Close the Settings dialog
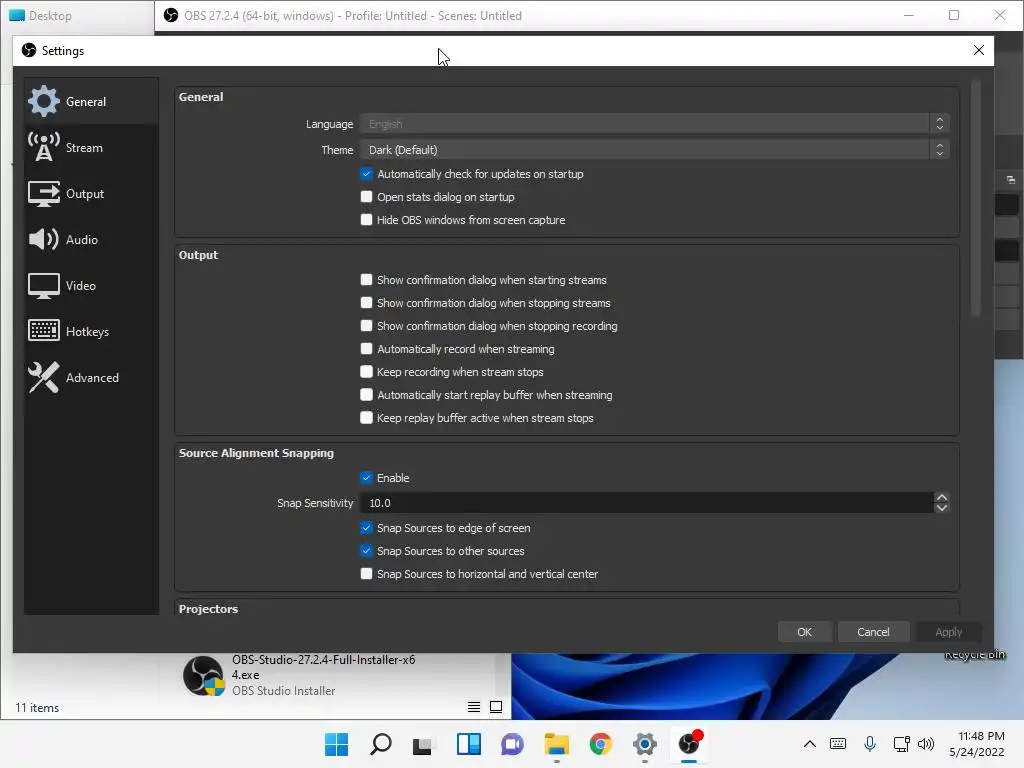1024x768 pixels. 978,50
